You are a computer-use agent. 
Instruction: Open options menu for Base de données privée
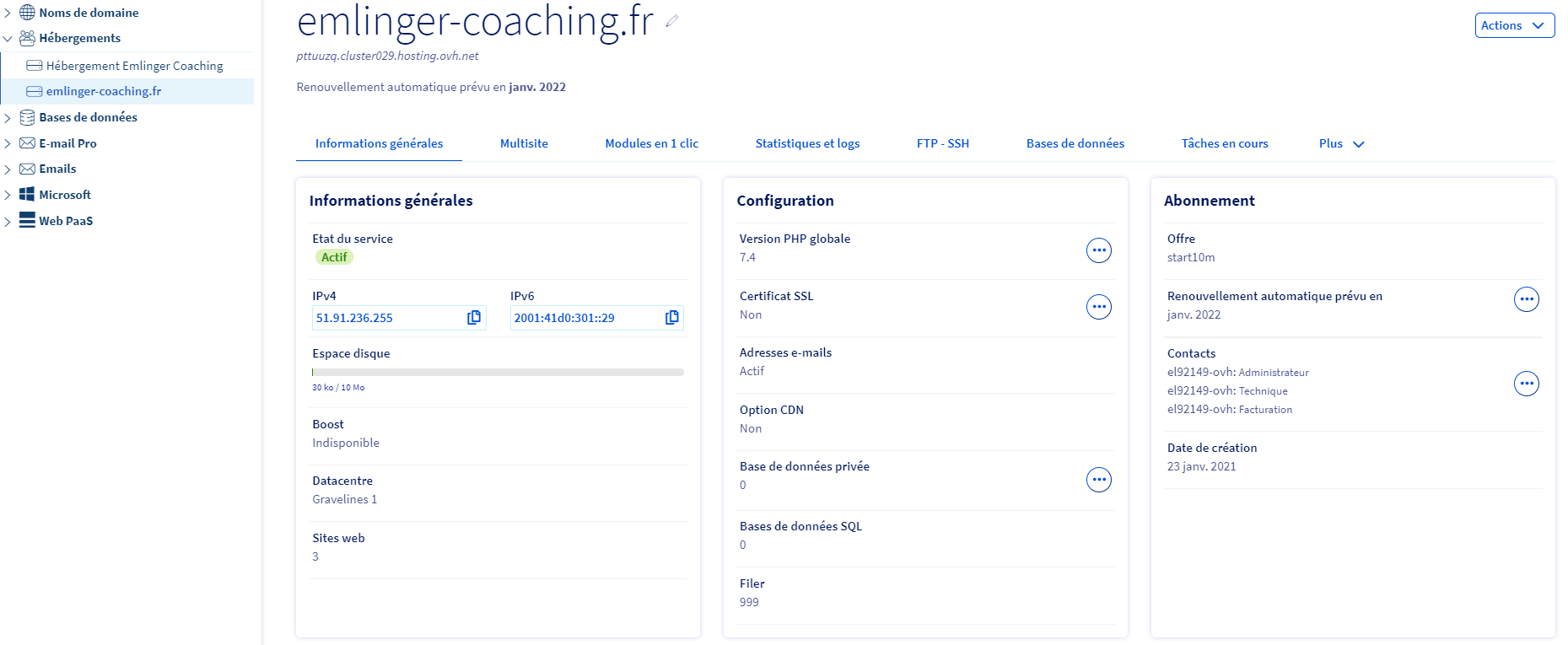1098,480
